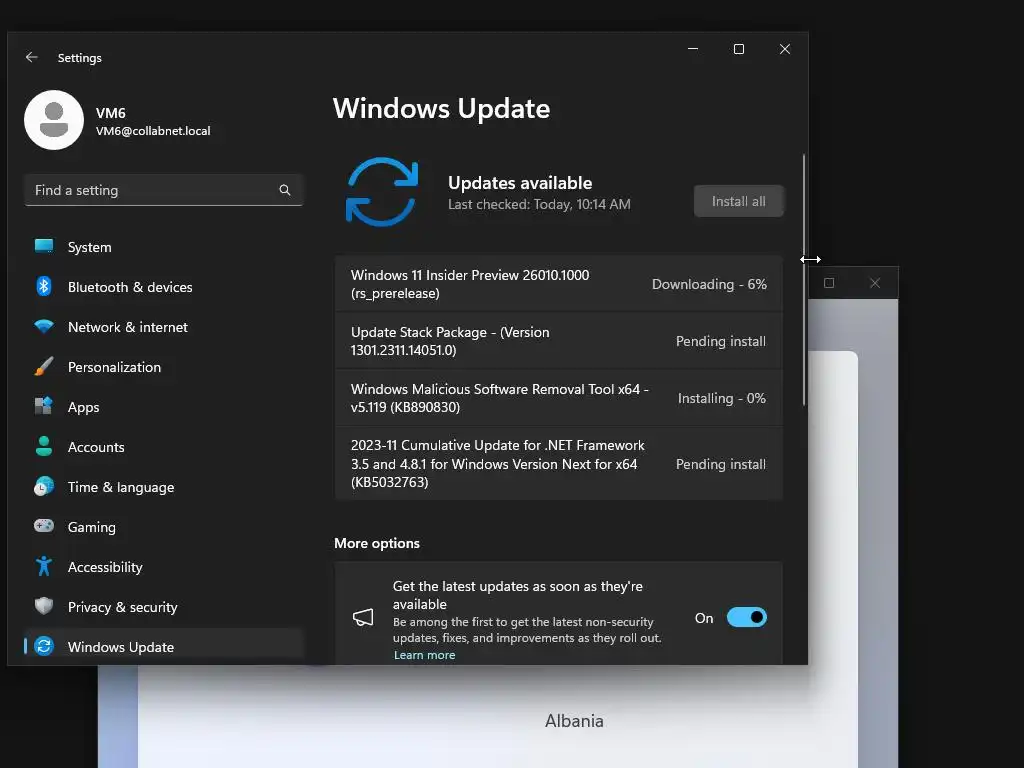Click the Network wifi icon
The image size is (1024, 768).
coord(44,327)
